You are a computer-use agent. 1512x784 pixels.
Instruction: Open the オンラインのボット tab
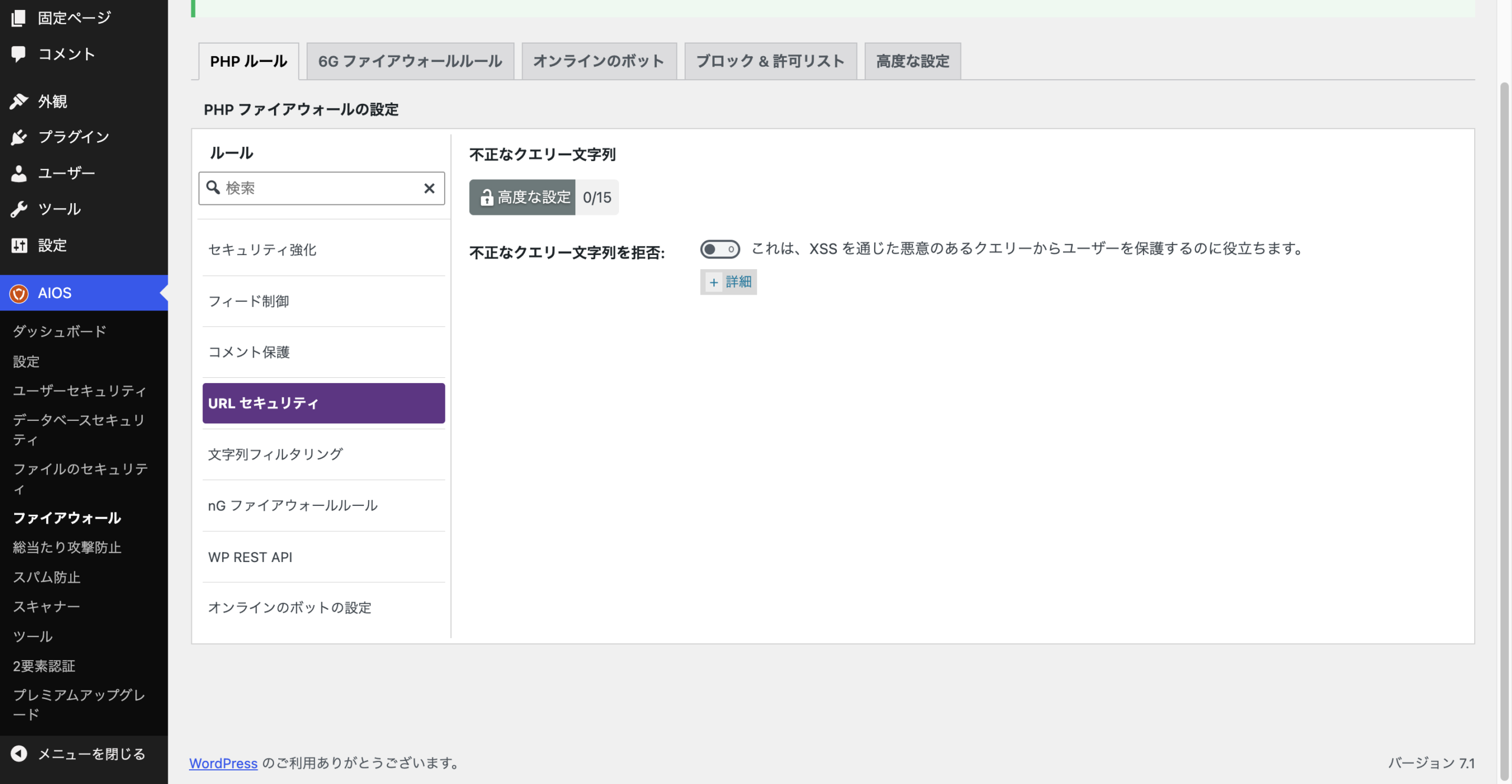click(599, 61)
